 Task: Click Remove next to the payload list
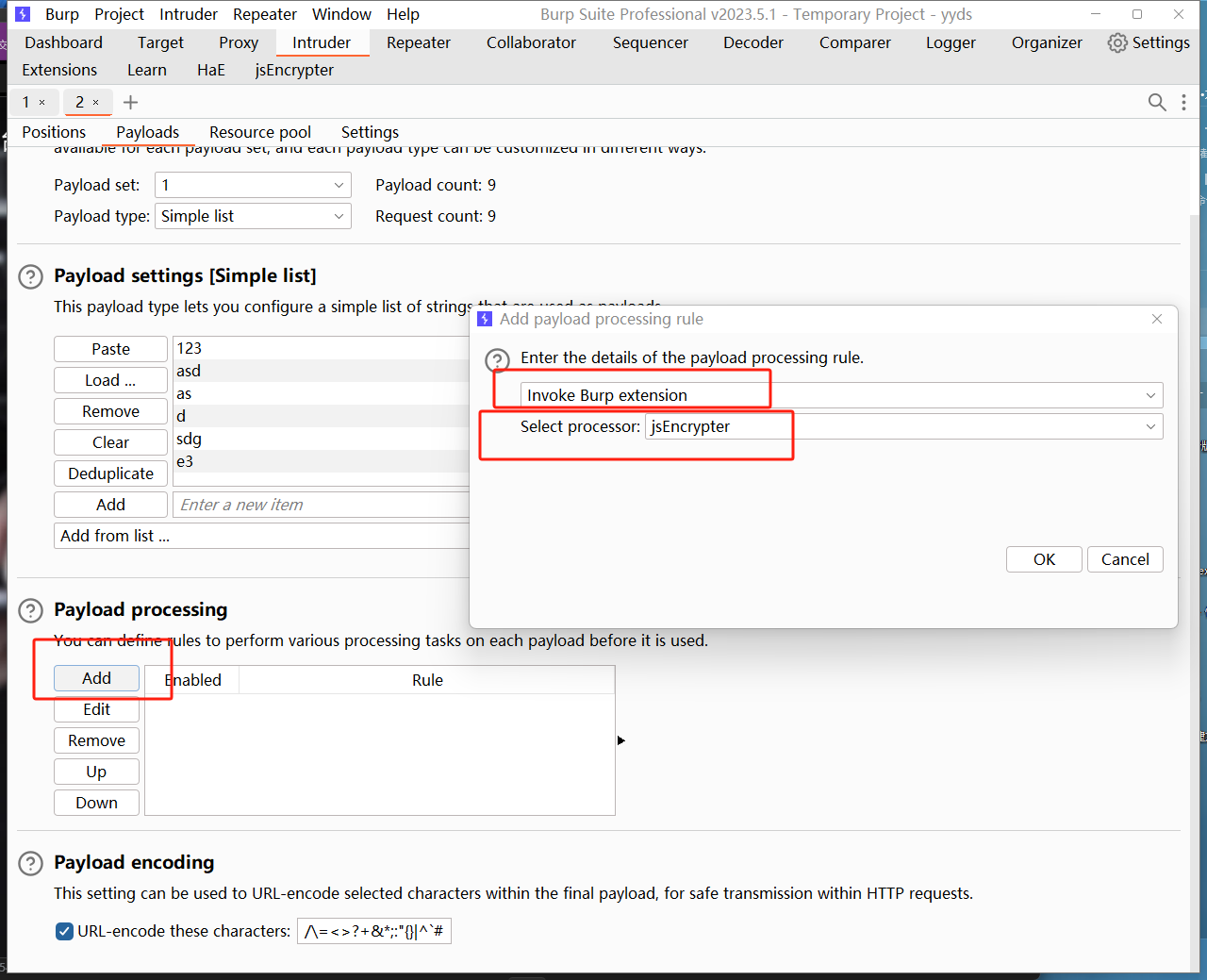click(110, 411)
